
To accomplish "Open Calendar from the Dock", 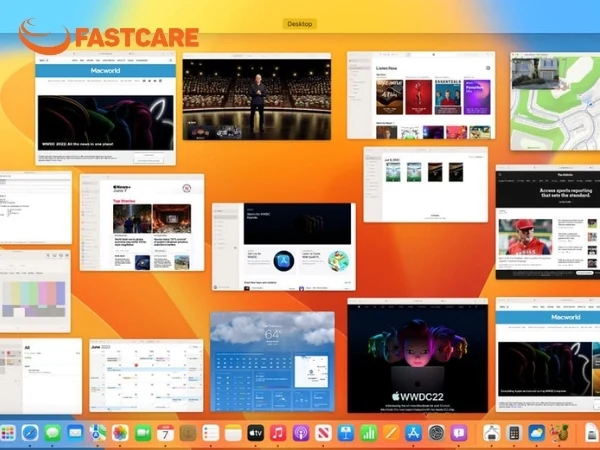I will 165,433.
